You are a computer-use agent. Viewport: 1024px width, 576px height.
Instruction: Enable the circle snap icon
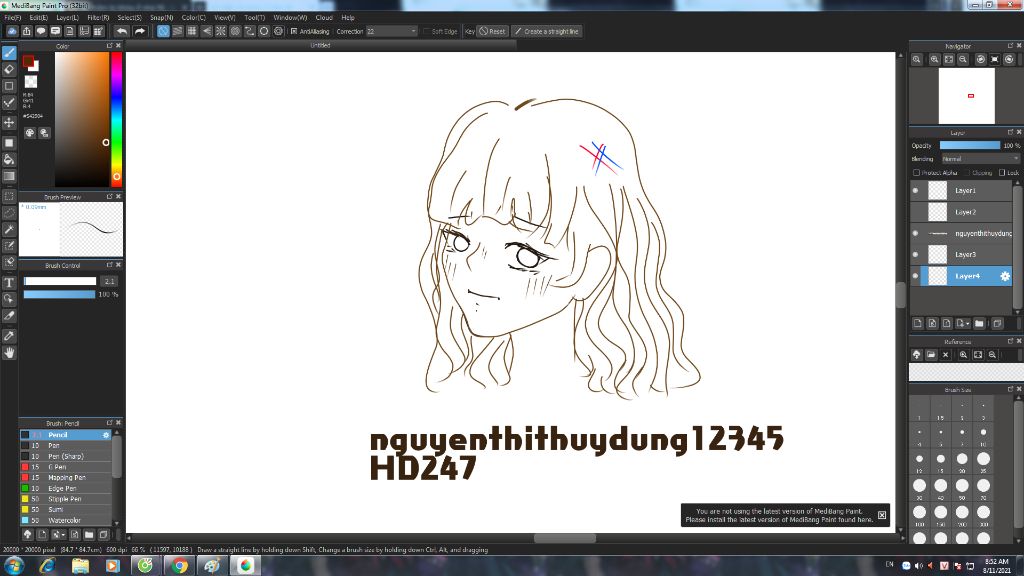pyautogui.click(x=264, y=31)
